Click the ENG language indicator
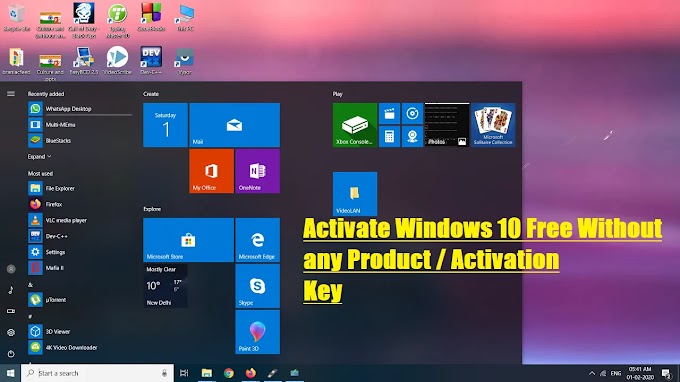 [x=616, y=373]
